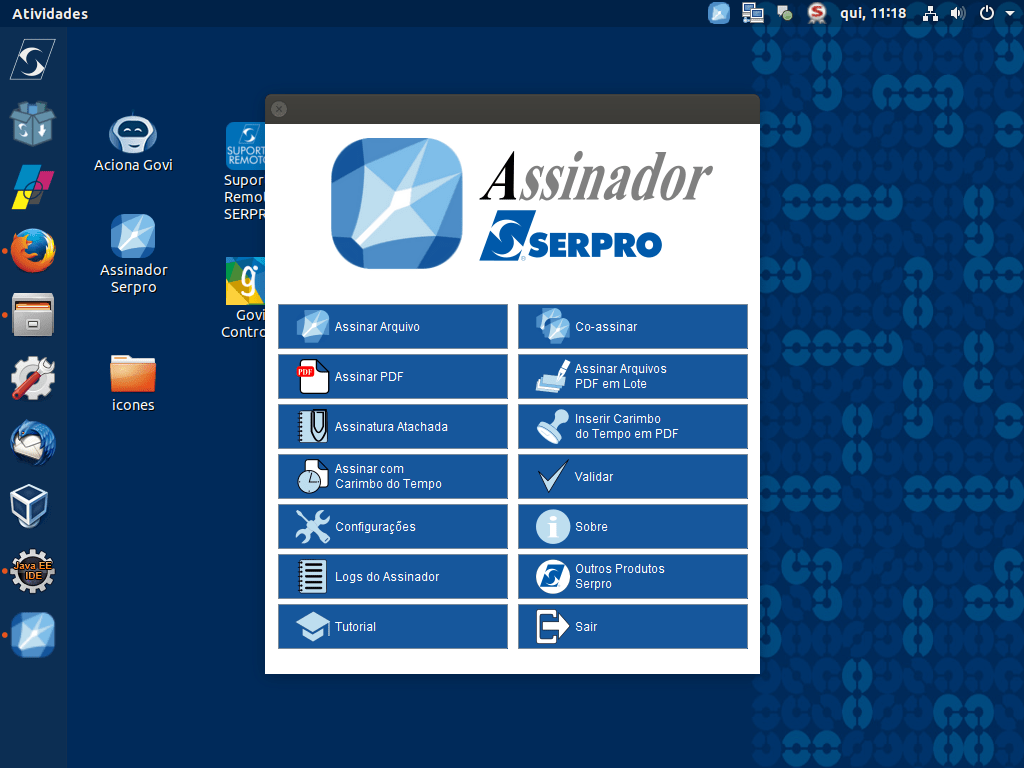Open the VirtualBox cube icon in the dock
Screen dimensions: 1024x768
29,506
